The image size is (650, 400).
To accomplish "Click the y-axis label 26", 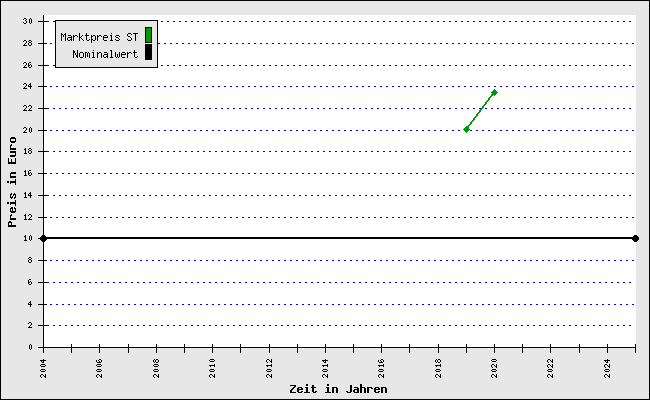I will 28,65.
